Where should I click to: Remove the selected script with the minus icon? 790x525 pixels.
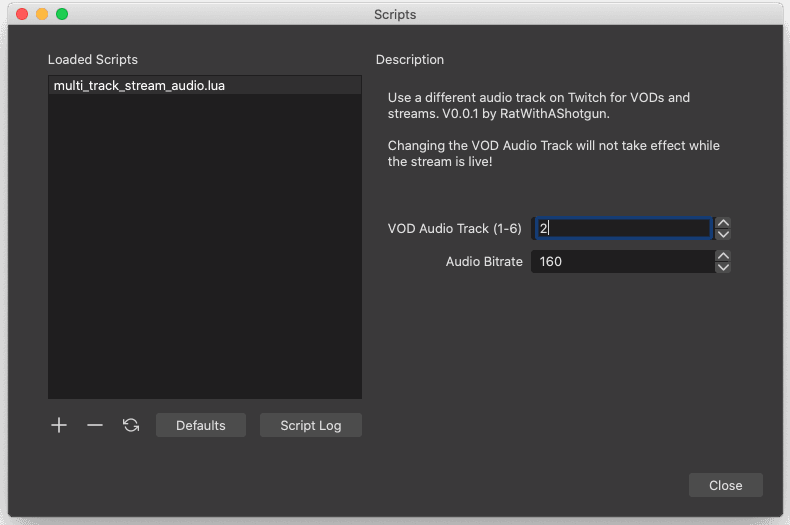95,425
